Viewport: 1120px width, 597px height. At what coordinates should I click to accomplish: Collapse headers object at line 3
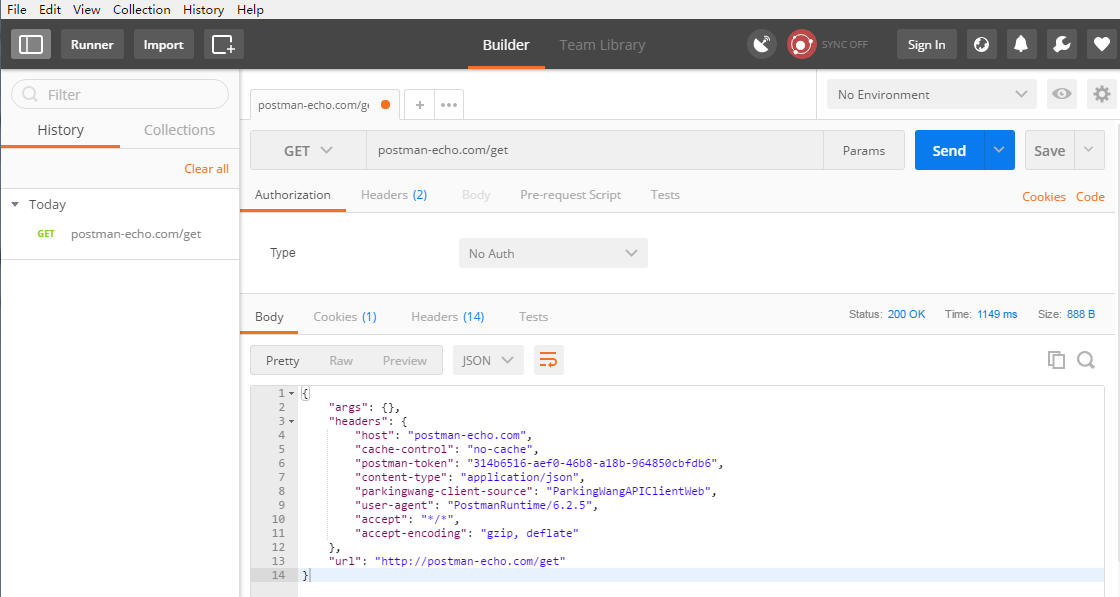point(291,421)
